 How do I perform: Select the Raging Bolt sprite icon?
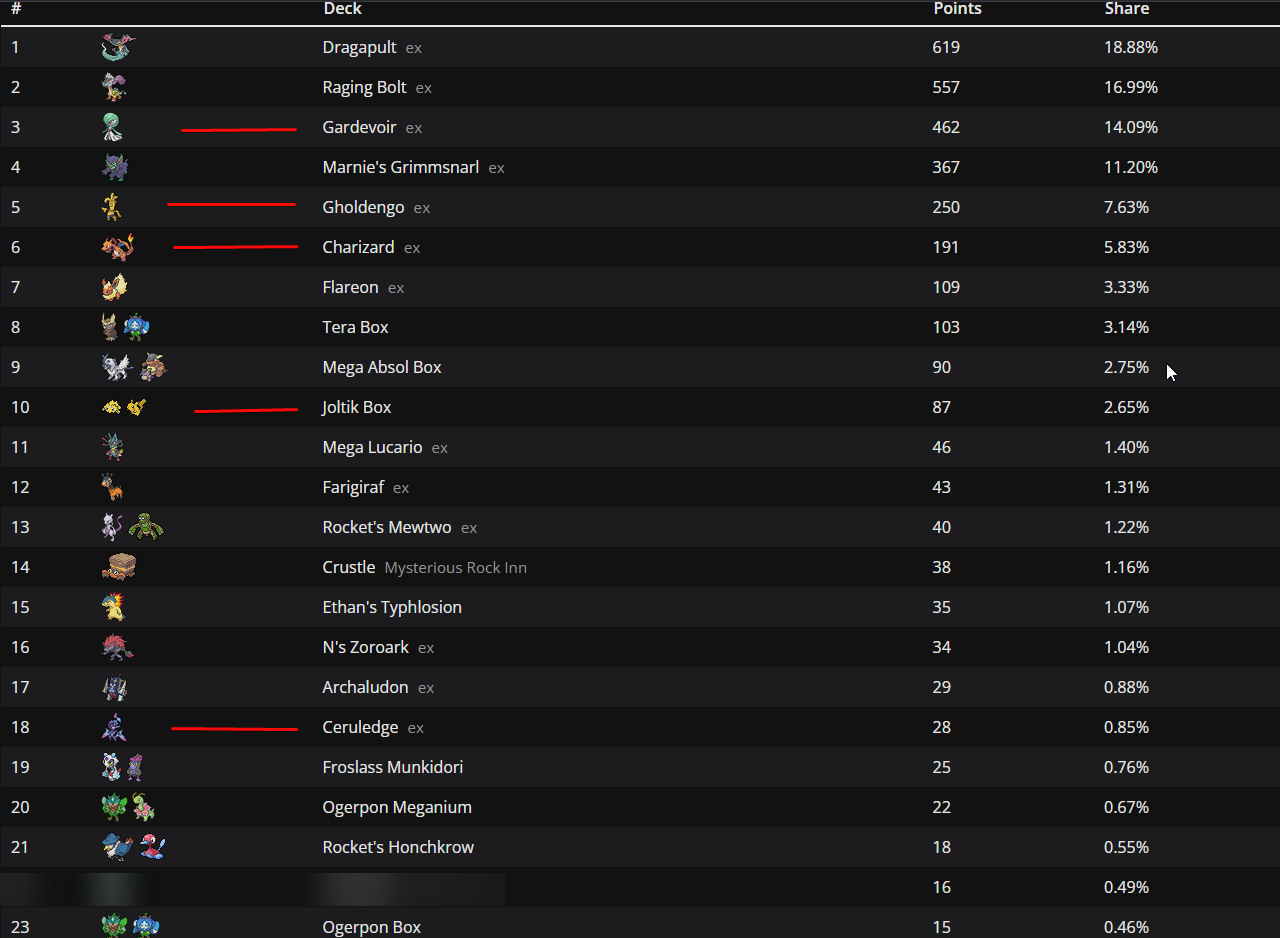point(114,87)
